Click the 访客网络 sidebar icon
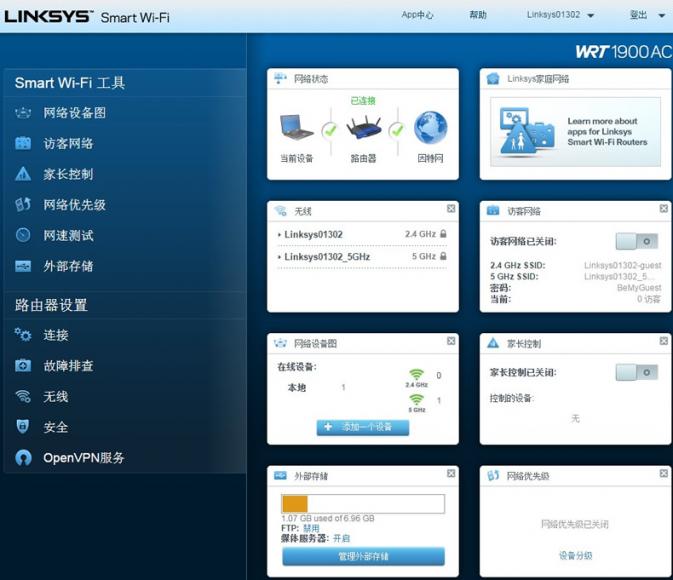Viewport: 673px width, 580px height. click(x=23, y=143)
